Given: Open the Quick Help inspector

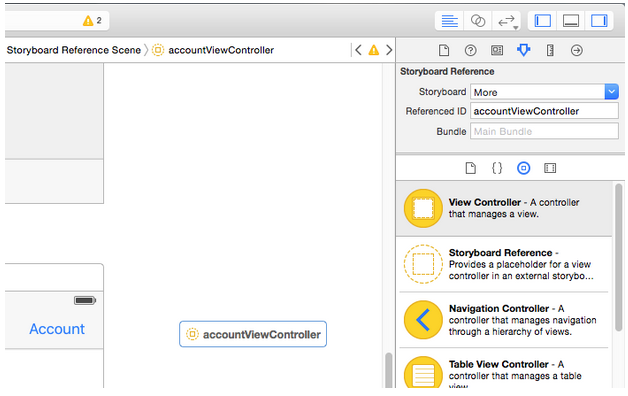Looking at the screenshot, I should (x=470, y=50).
